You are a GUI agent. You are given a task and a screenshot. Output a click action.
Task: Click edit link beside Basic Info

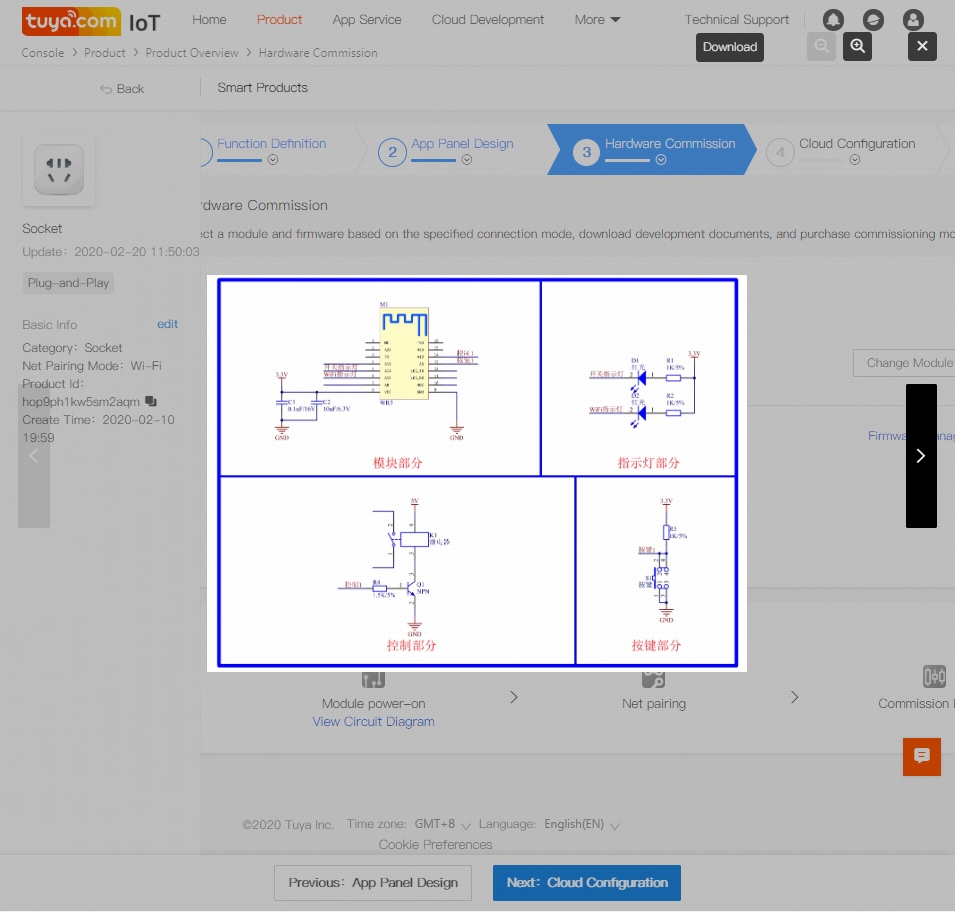[167, 324]
